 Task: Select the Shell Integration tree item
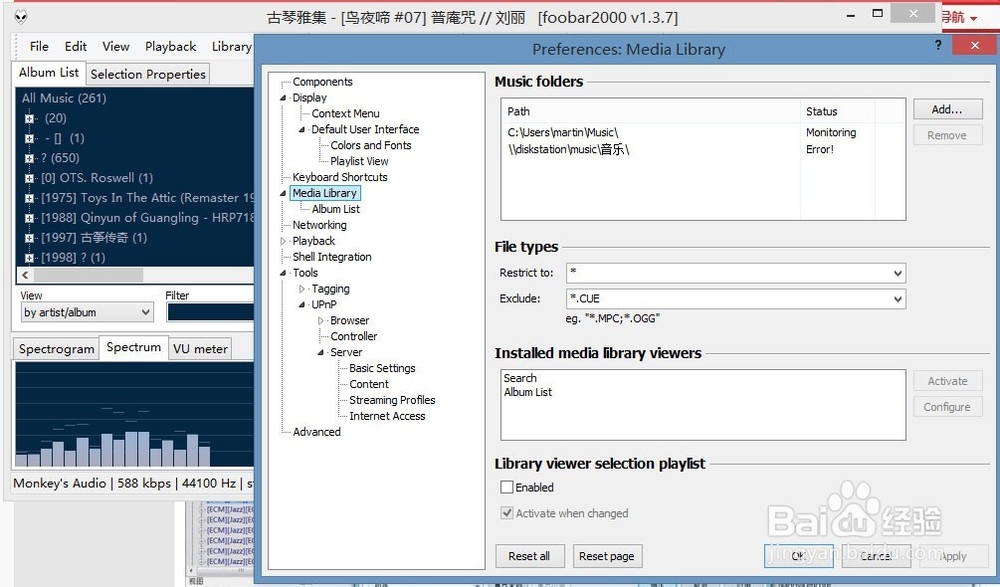(332, 257)
